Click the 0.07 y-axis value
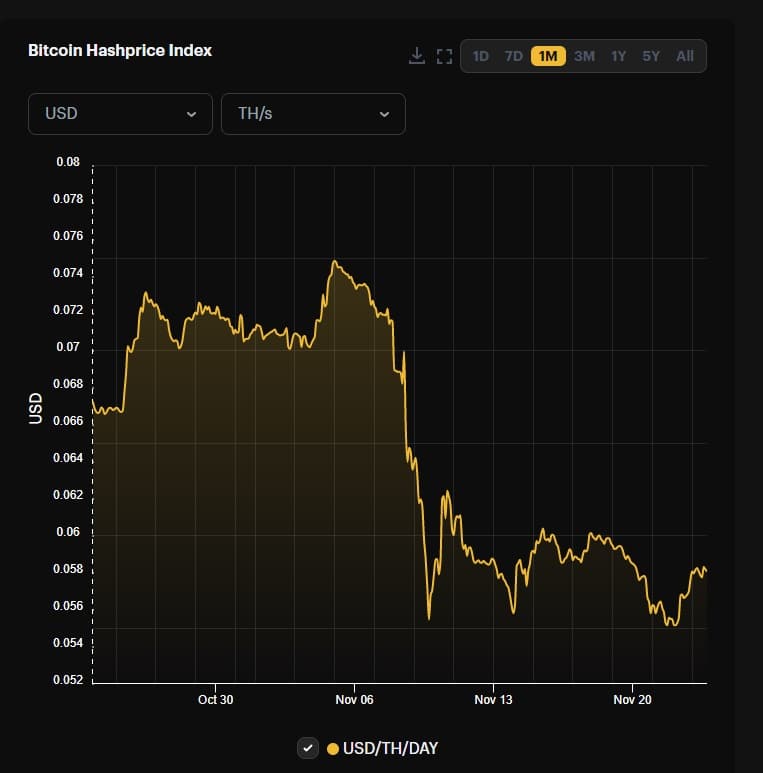The image size is (763, 773). click(68, 347)
